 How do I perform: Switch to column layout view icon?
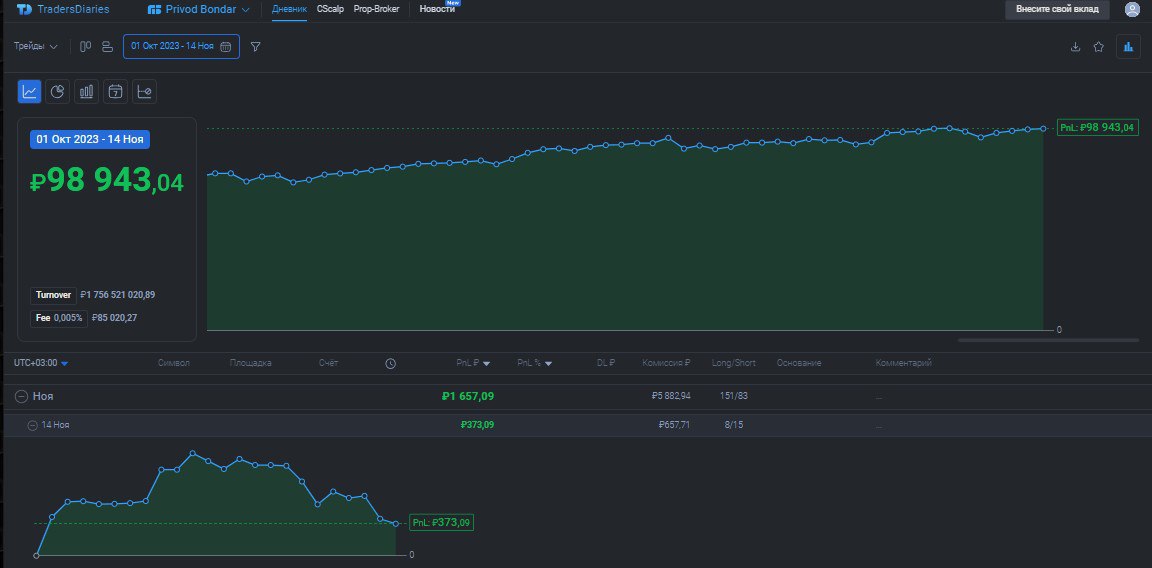[85, 46]
